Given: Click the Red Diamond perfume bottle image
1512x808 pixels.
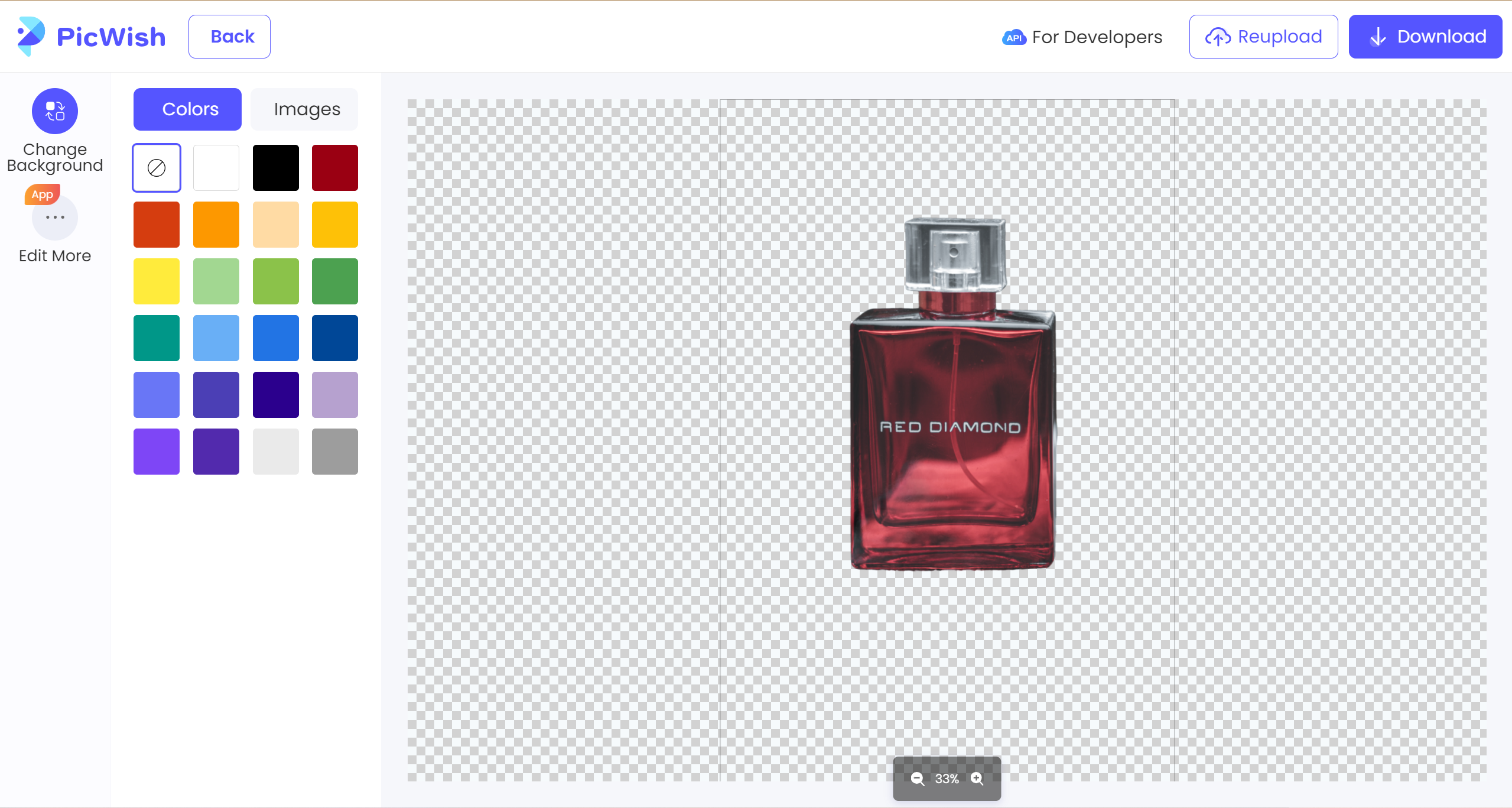Looking at the screenshot, I should pyautogui.click(x=952, y=393).
